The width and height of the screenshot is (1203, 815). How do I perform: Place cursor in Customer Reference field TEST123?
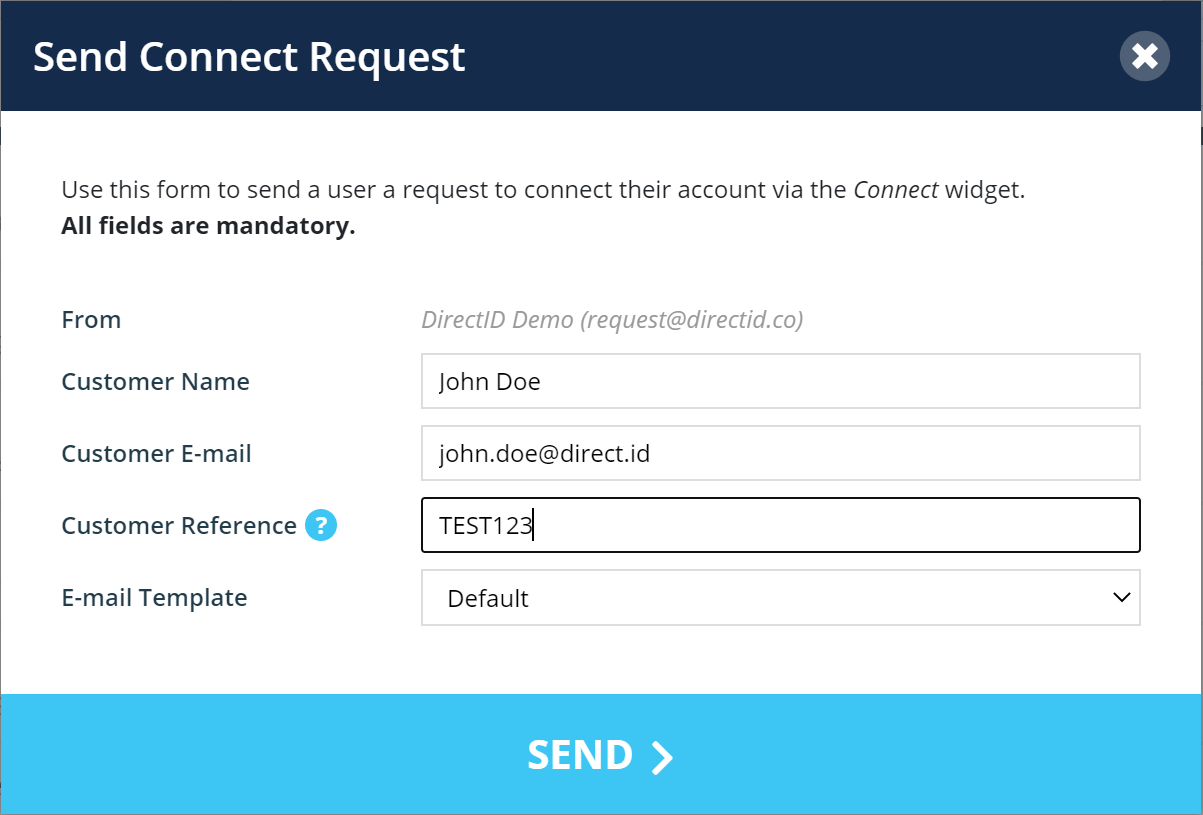coord(781,525)
